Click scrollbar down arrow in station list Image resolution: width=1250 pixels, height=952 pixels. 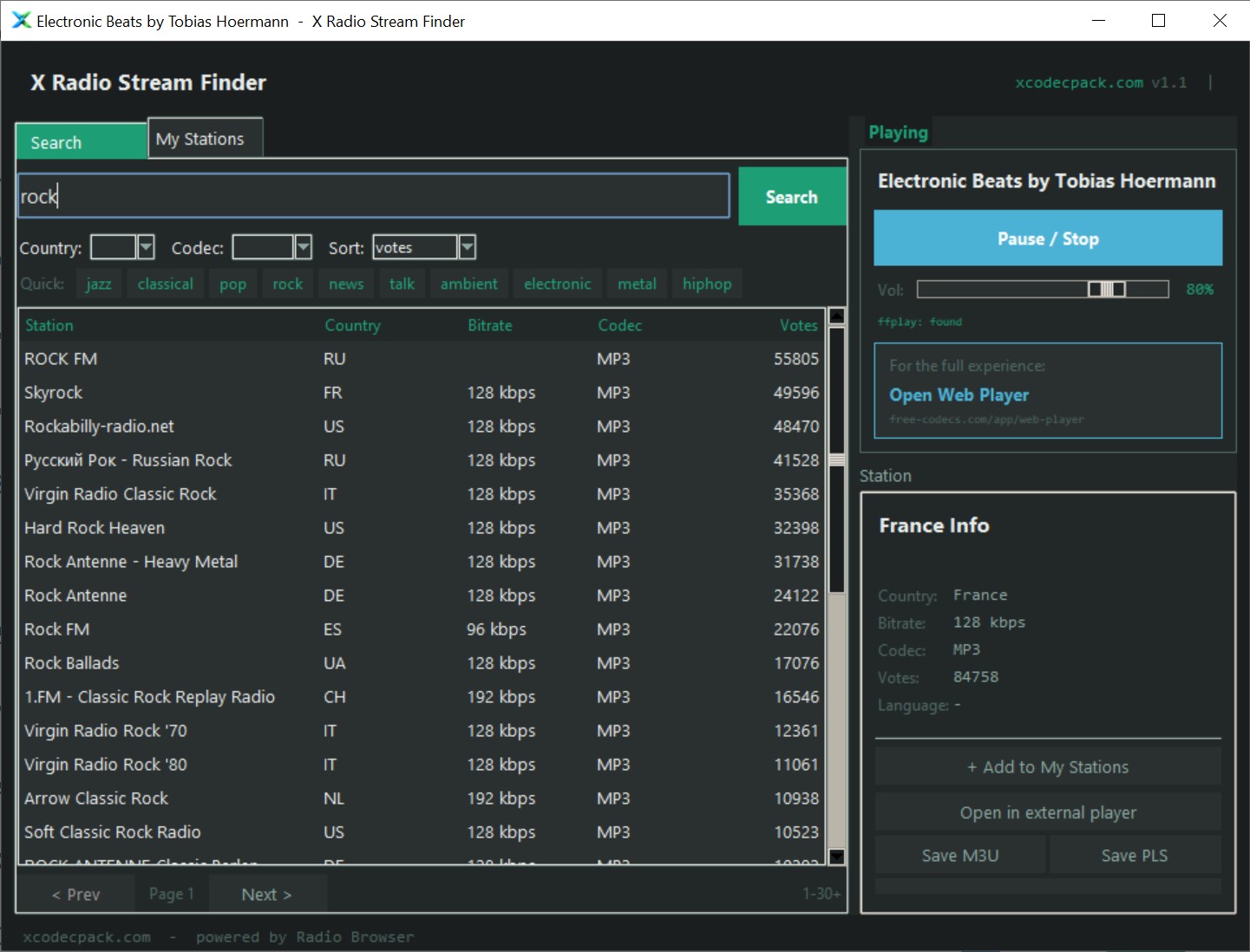point(836,857)
